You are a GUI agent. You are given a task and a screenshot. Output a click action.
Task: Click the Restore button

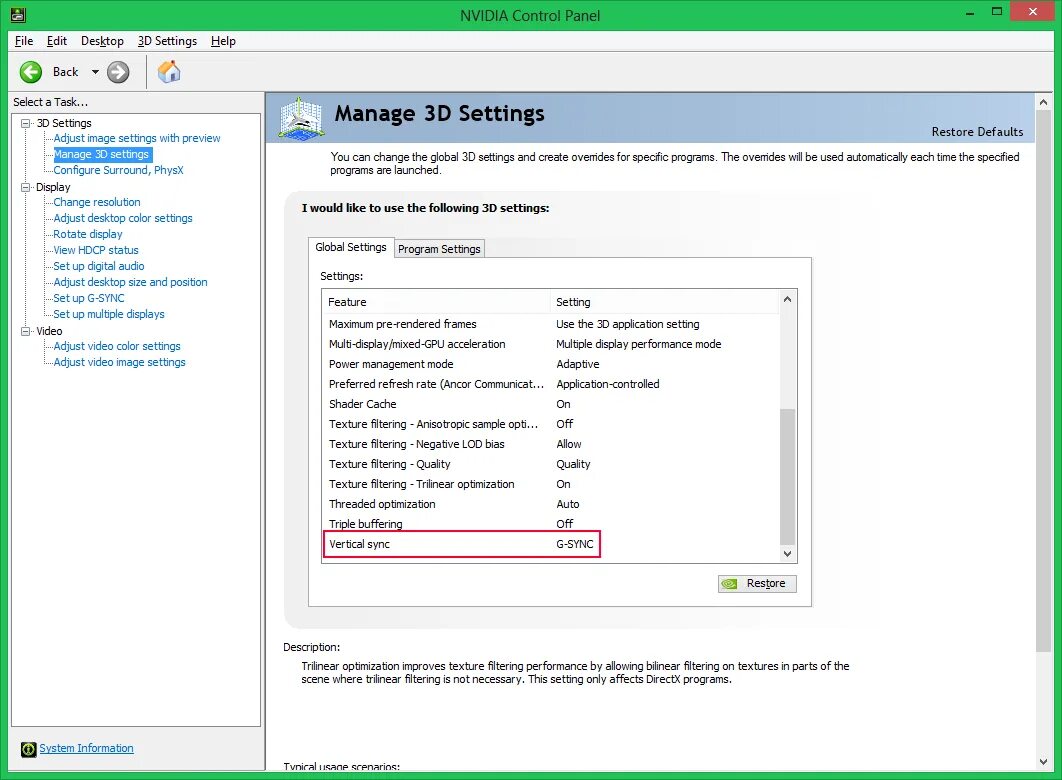[757, 584]
